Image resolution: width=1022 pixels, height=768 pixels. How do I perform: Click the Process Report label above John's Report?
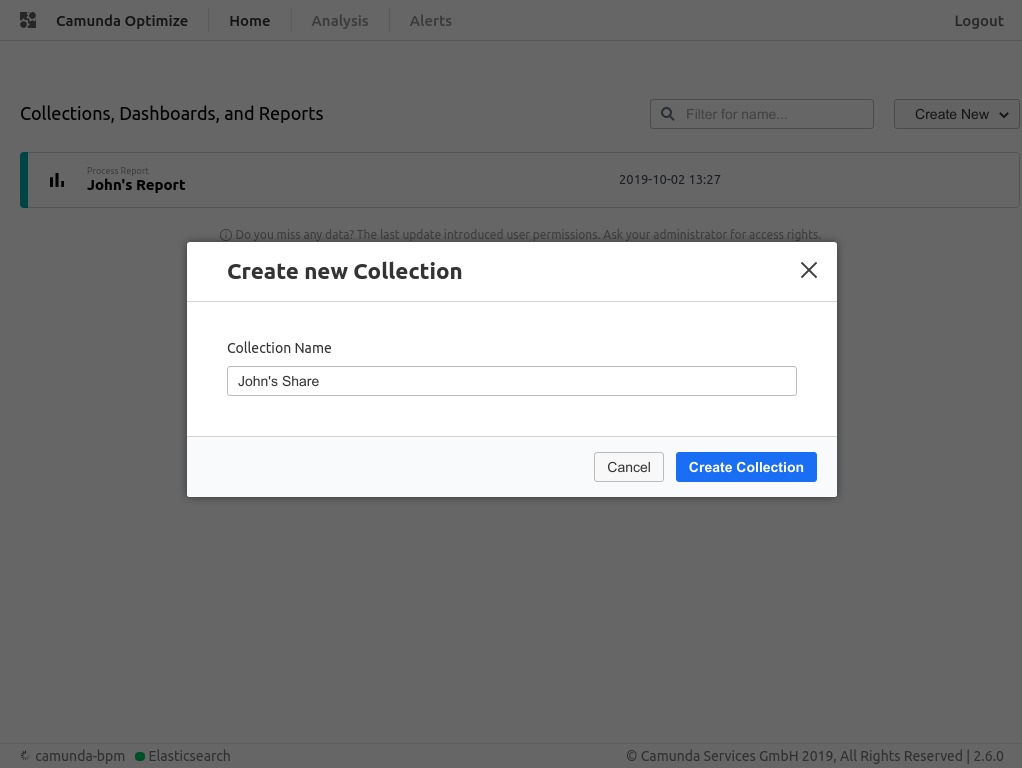118,170
